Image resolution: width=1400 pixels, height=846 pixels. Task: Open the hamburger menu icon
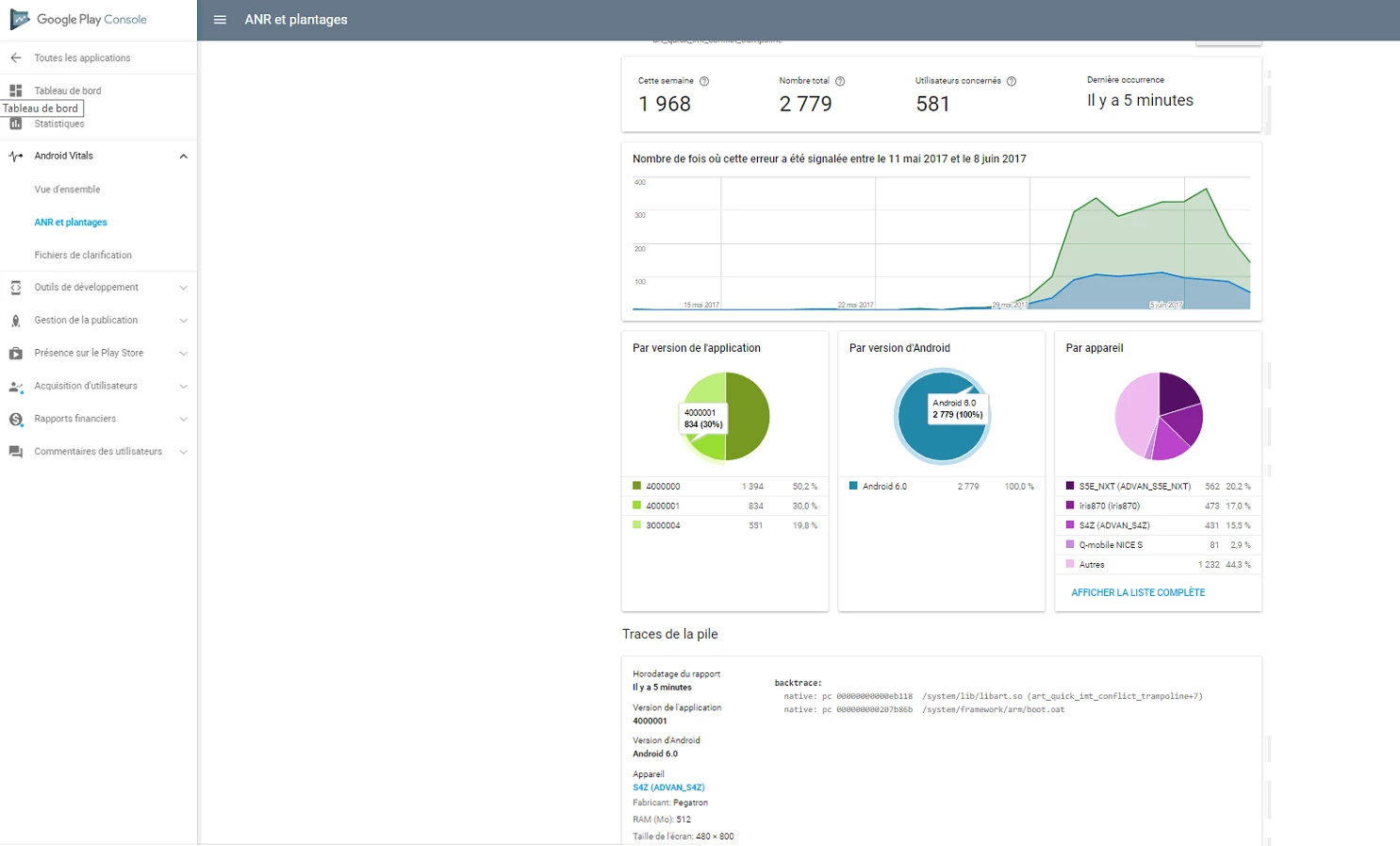[x=220, y=20]
